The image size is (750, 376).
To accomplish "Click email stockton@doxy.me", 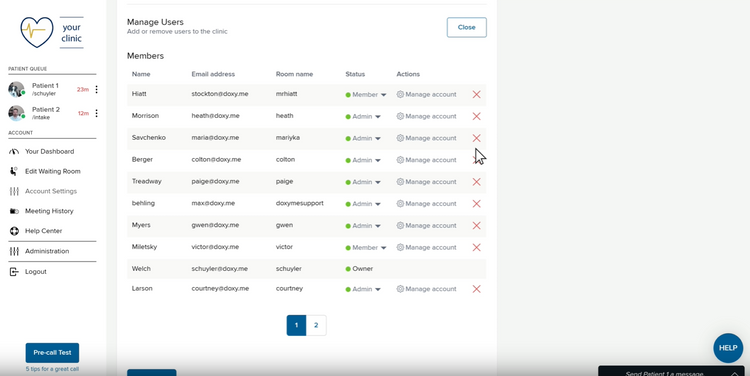I will point(220,94).
